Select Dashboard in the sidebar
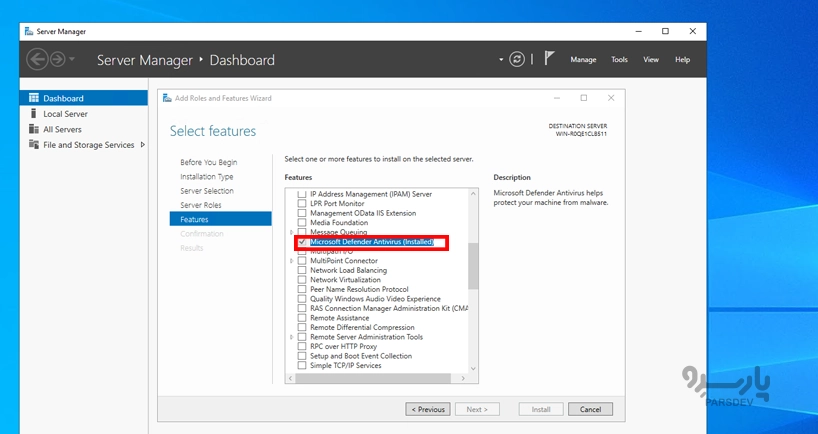The image size is (818, 434). pyautogui.click(x=84, y=98)
